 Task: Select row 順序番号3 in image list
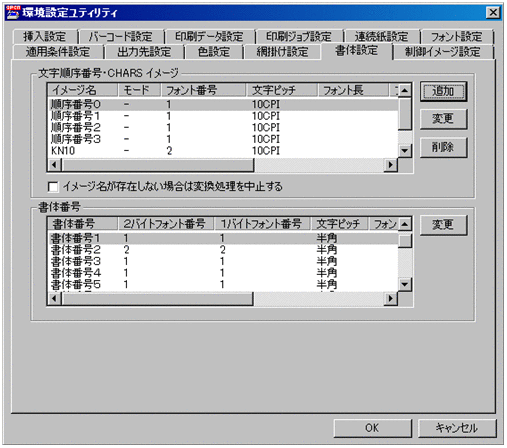[223, 139]
